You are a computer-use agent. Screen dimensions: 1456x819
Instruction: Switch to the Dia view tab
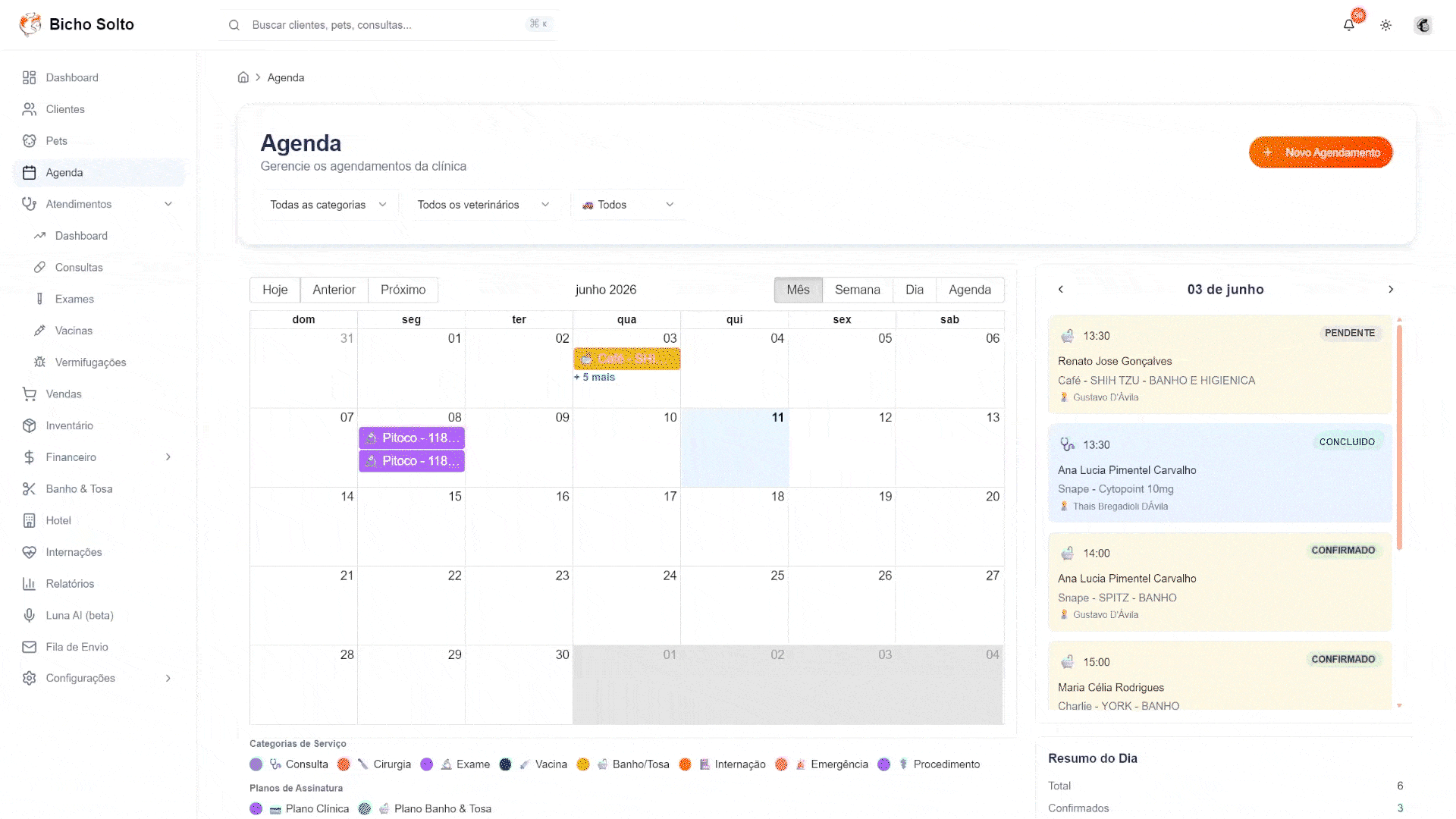click(915, 290)
